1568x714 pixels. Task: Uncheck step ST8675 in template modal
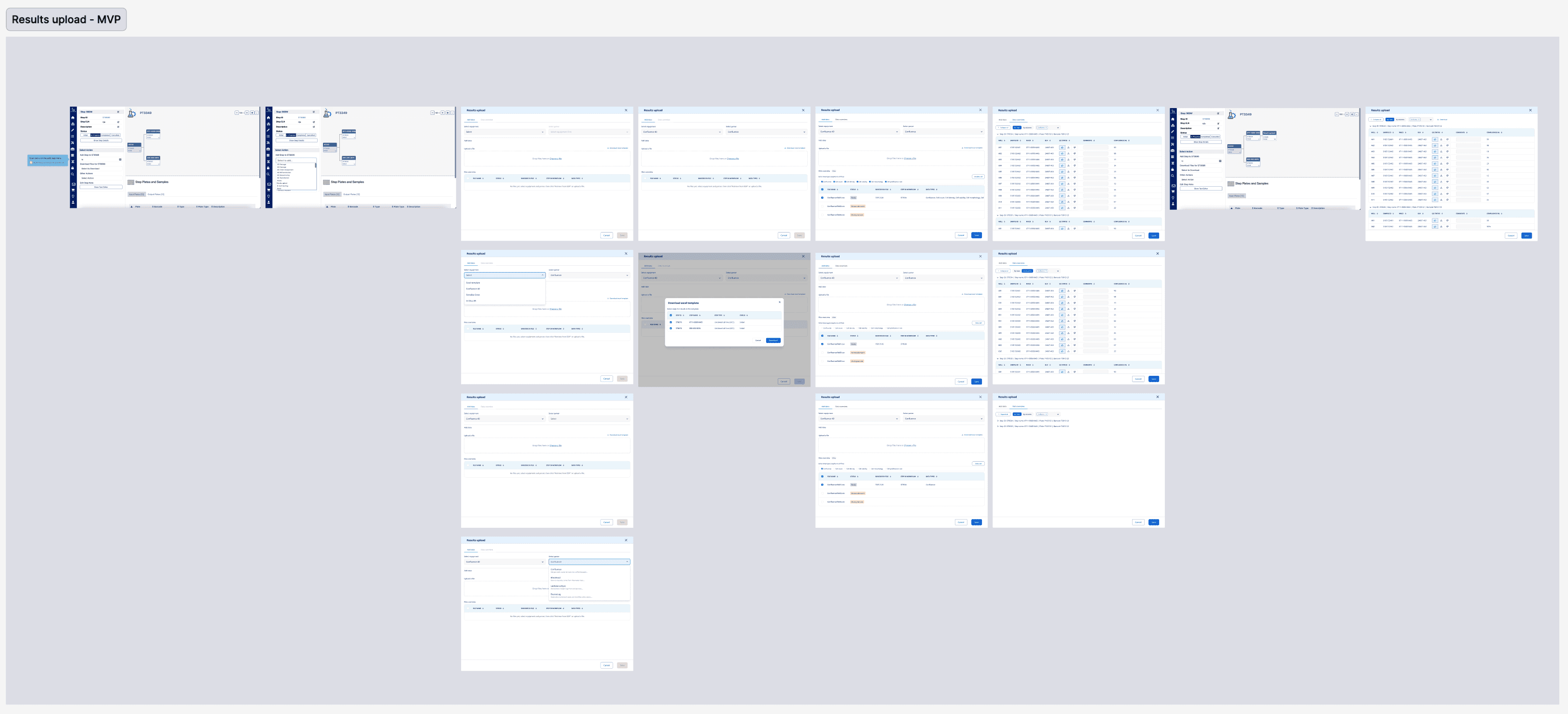(671, 329)
